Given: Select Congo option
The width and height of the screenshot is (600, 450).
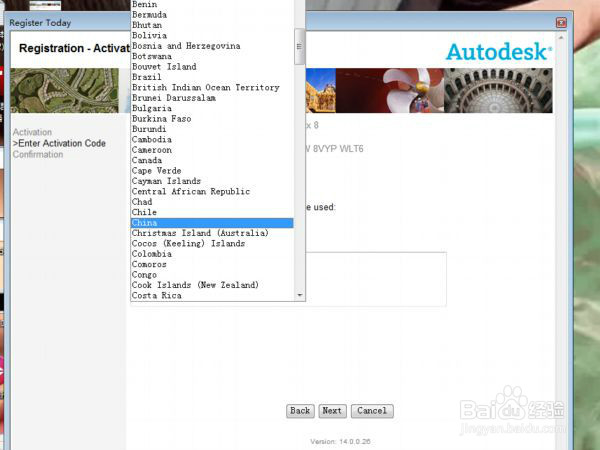Looking at the screenshot, I should pos(212,275).
